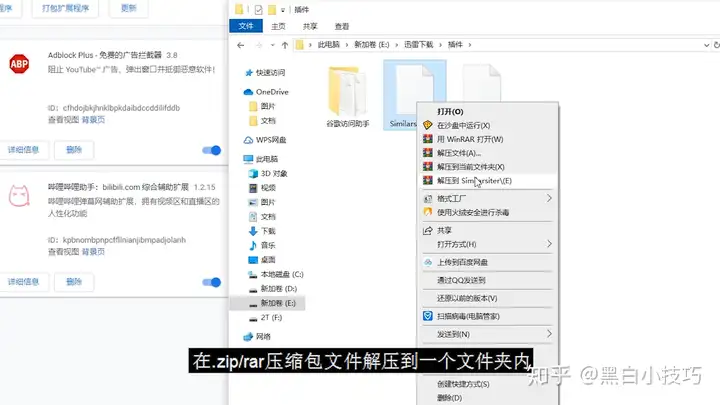Open 详细信息 for bilibili helper
Image resolution: width=720 pixels, height=405 pixels.
tap(23, 282)
